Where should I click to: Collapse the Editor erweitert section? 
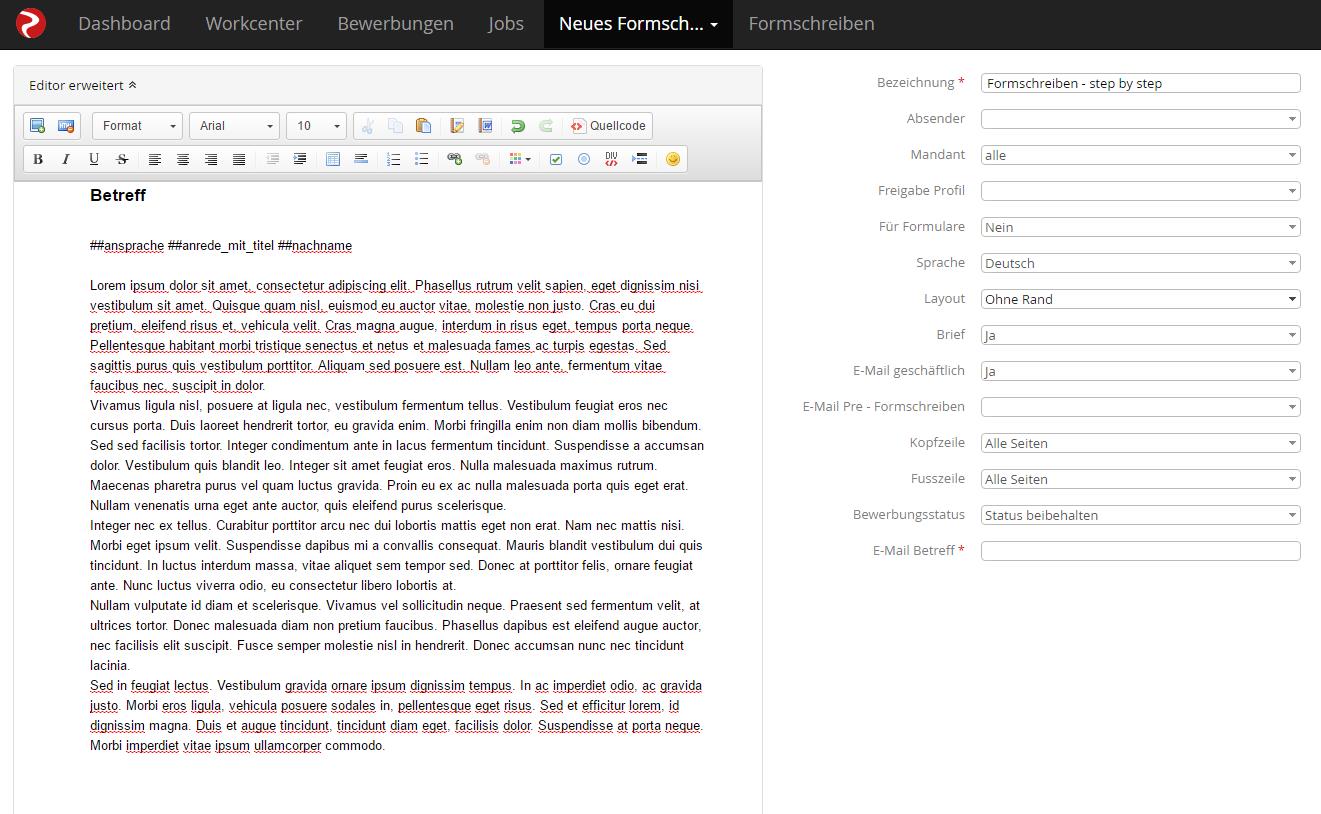[83, 86]
